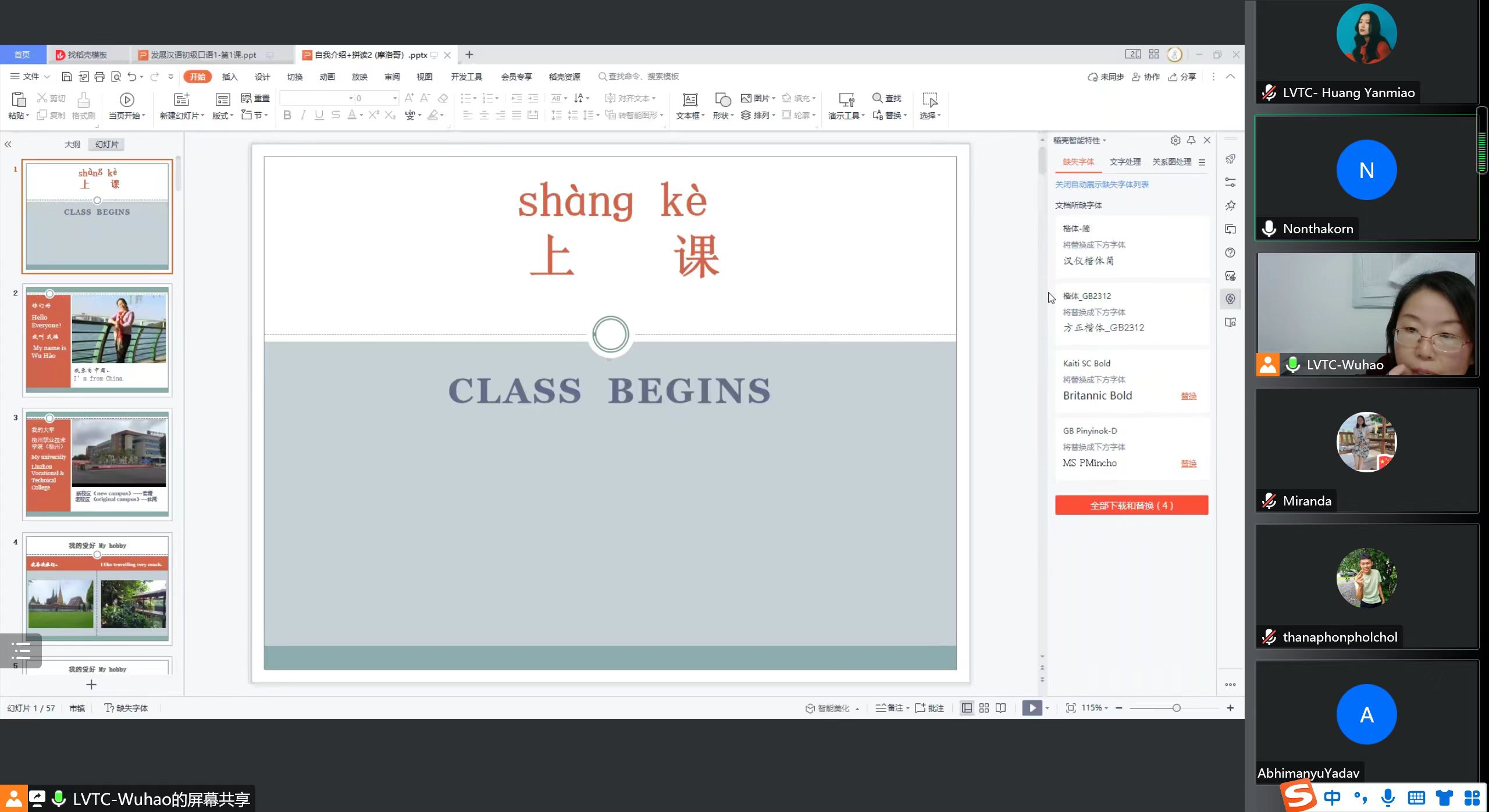Click replace link next to Britannic Bold

point(1188,396)
